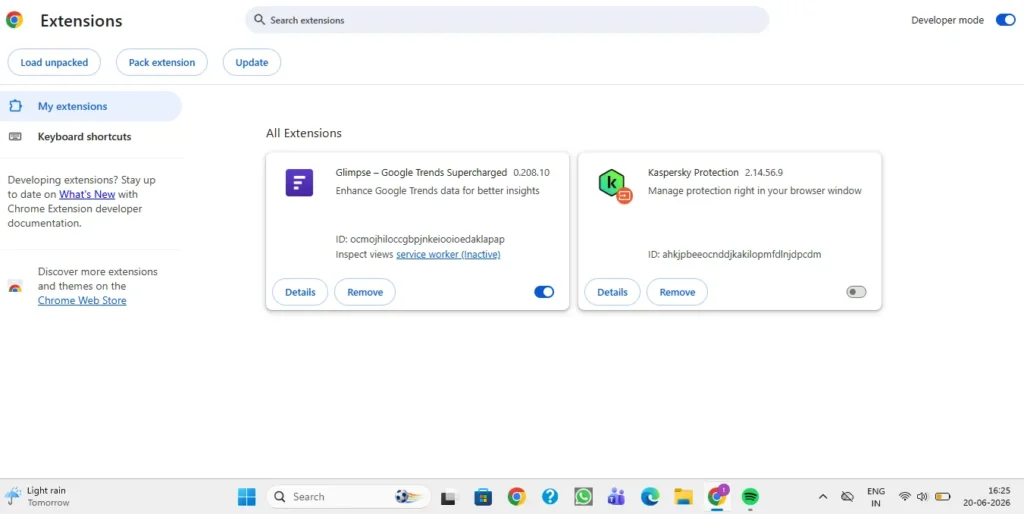Viewport: 1024px width, 514px height.
Task: Focus the Search extensions field
Action: click(x=507, y=20)
